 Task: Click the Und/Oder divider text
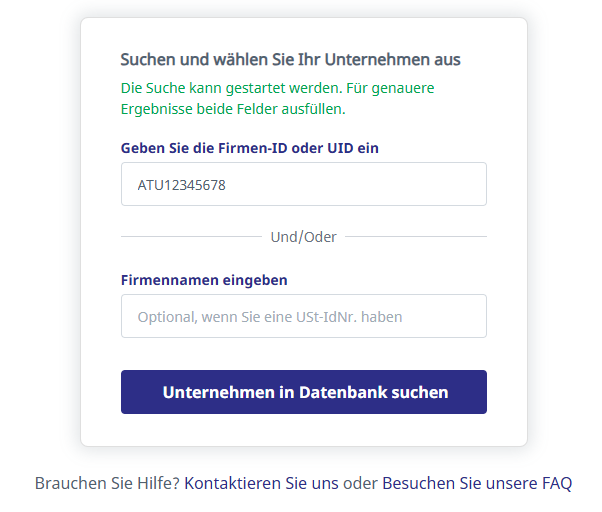pyautogui.click(x=303, y=237)
